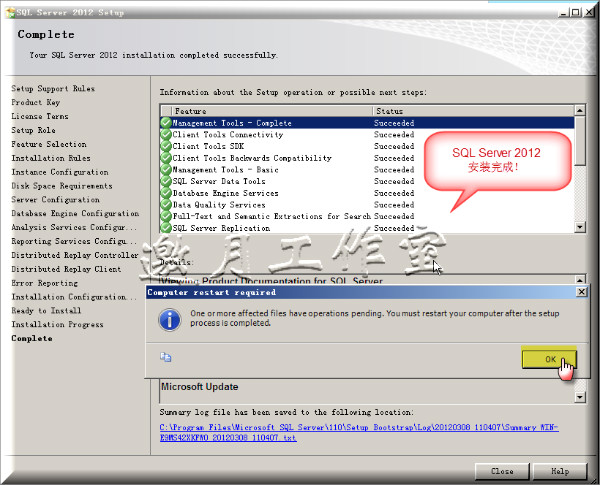Click the Disk Space Requirements step
This screenshot has width=600, height=485.
tap(62, 186)
